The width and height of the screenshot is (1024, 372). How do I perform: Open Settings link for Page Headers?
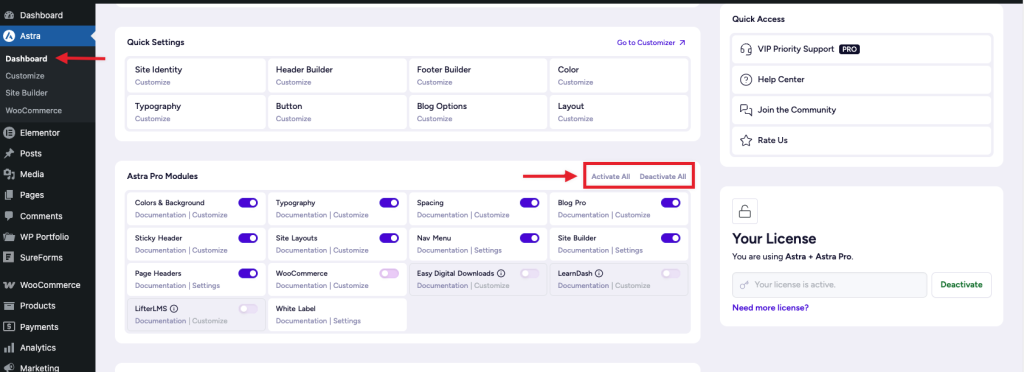[206, 285]
